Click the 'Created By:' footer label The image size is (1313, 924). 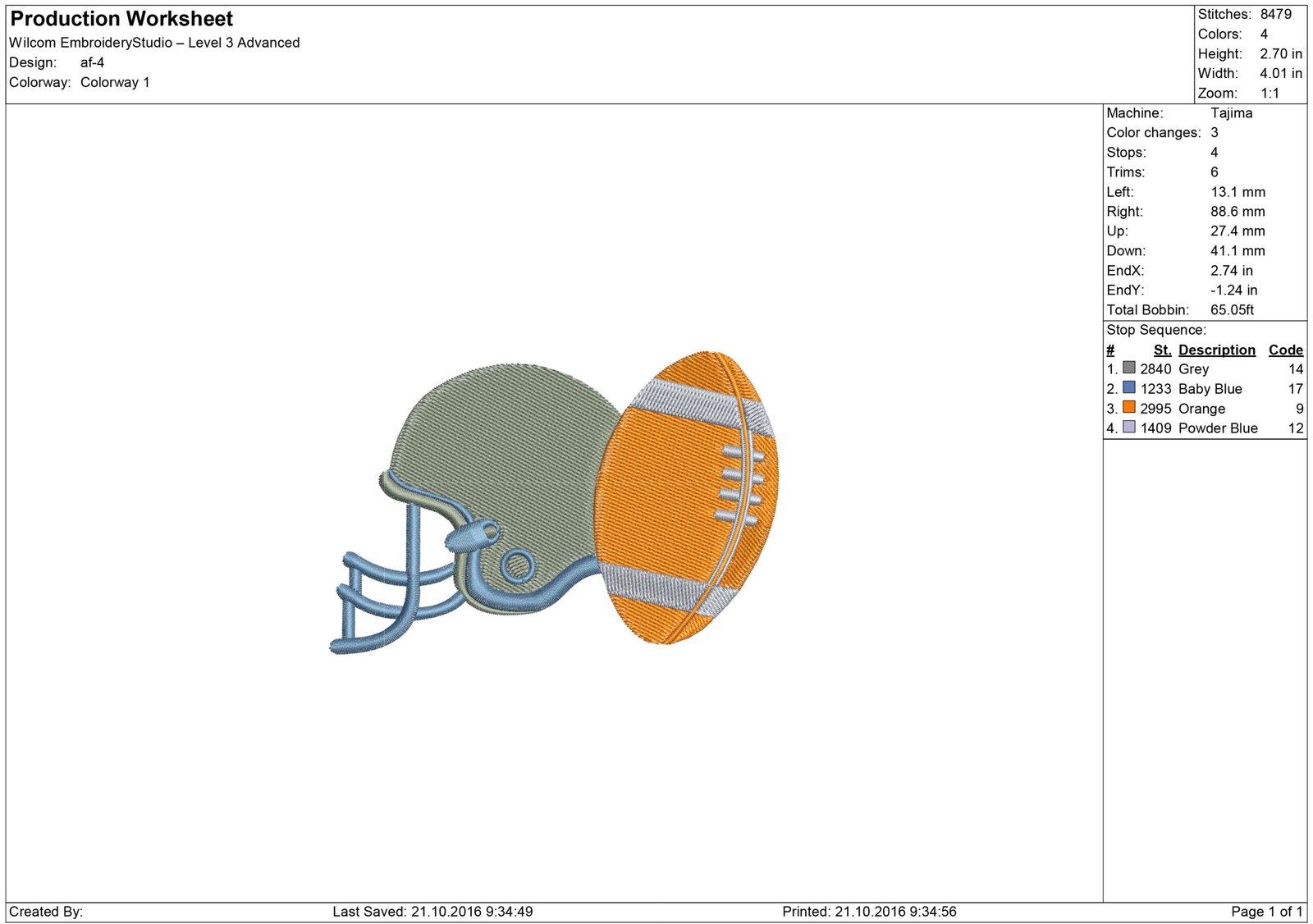46,912
